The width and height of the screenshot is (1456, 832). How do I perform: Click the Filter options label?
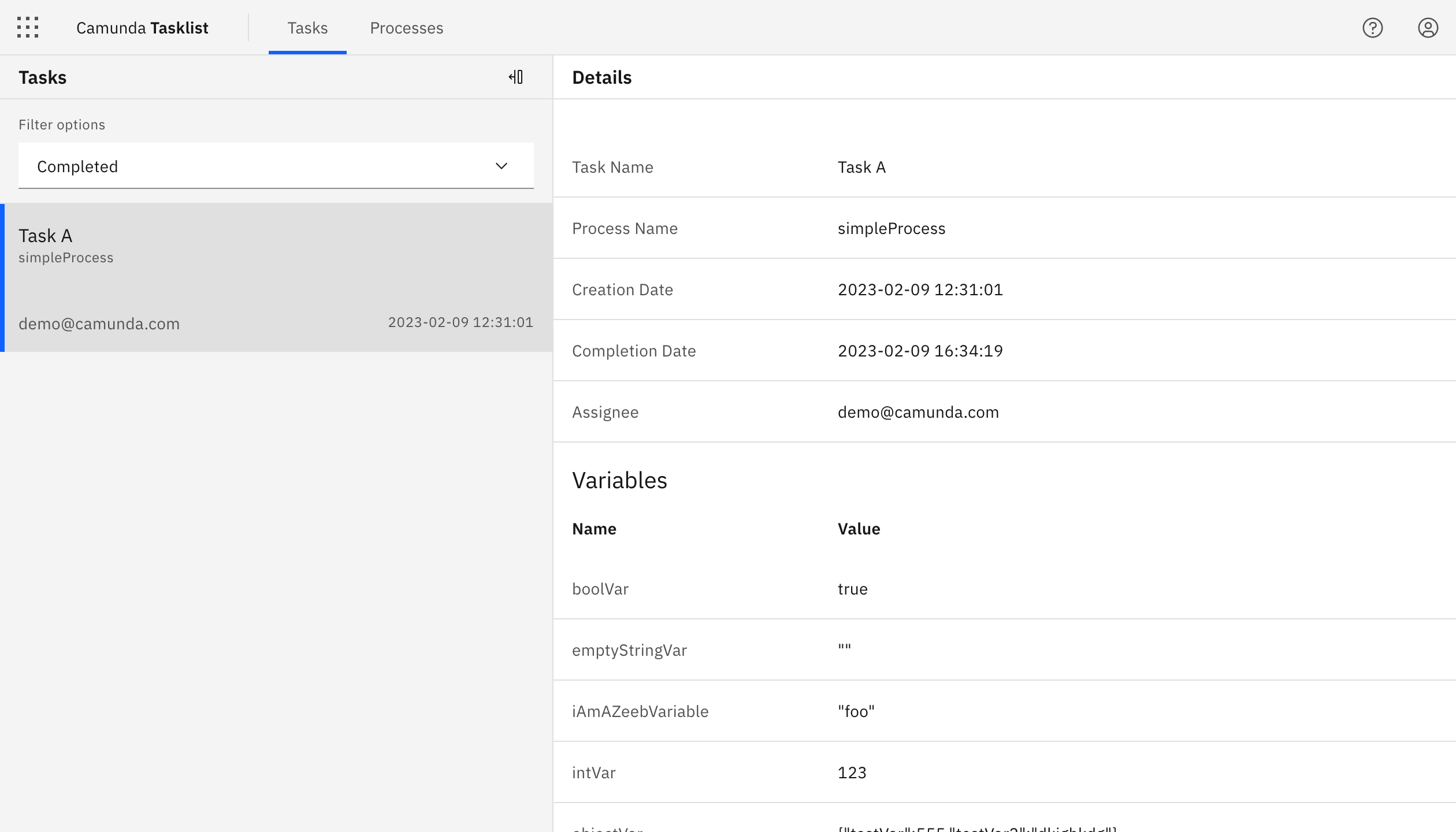point(62,125)
